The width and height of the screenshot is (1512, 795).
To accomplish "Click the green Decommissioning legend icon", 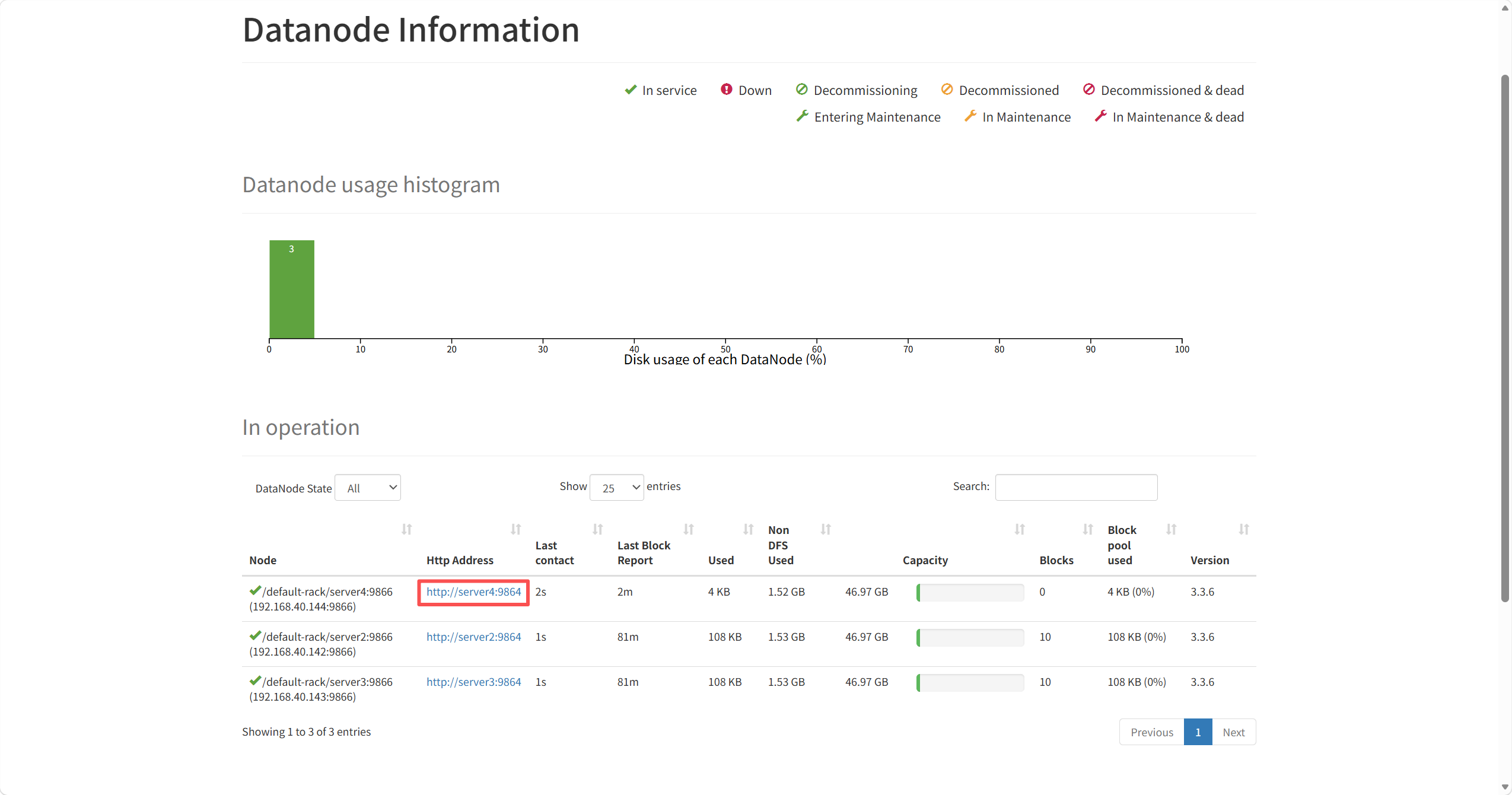I will (801, 89).
